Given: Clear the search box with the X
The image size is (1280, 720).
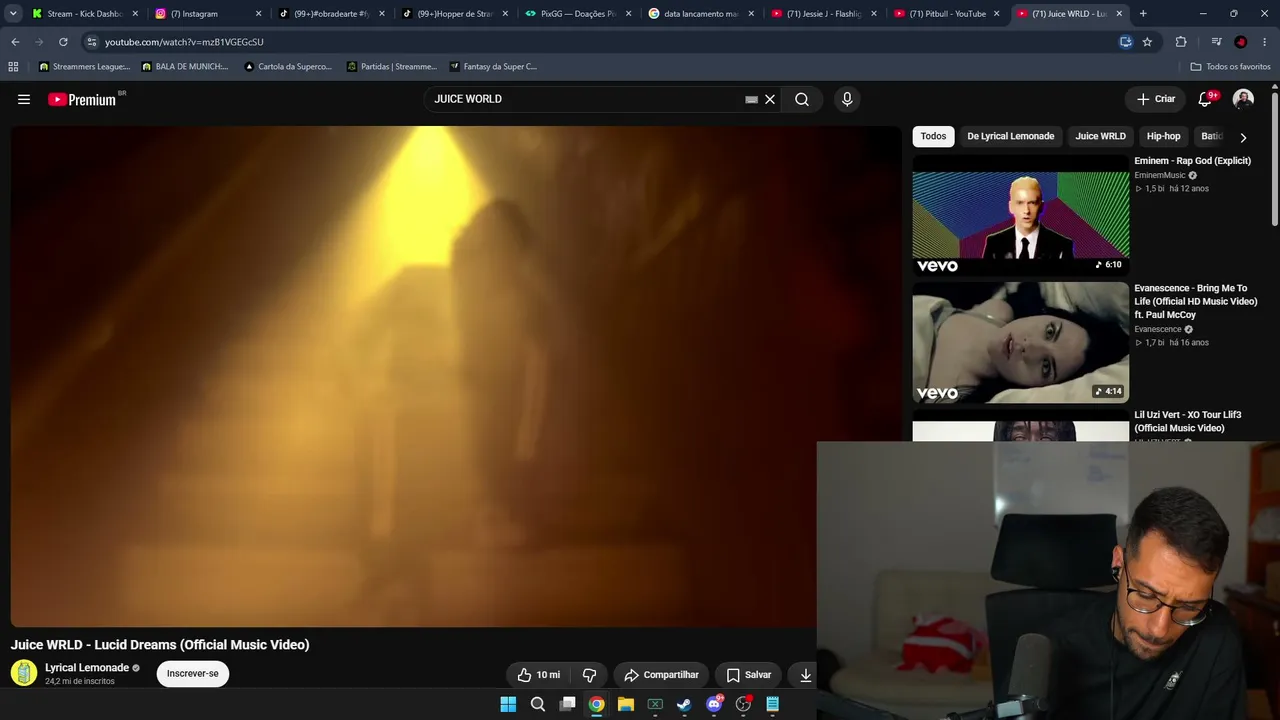Looking at the screenshot, I should (x=770, y=99).
